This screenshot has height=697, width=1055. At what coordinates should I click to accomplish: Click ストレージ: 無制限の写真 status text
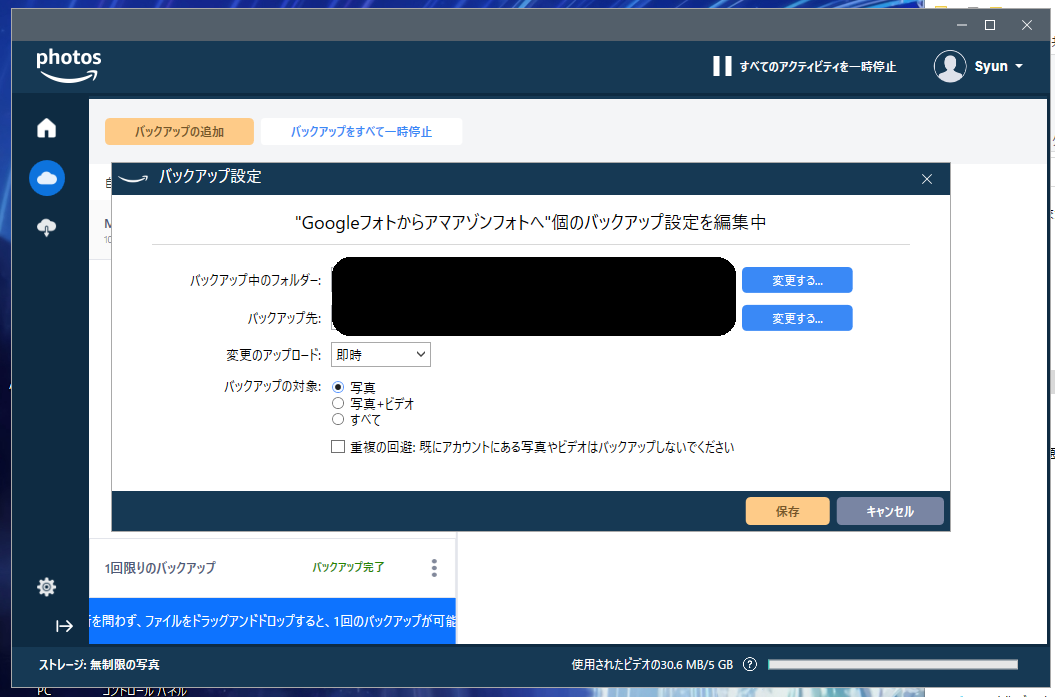coord(99,665)
